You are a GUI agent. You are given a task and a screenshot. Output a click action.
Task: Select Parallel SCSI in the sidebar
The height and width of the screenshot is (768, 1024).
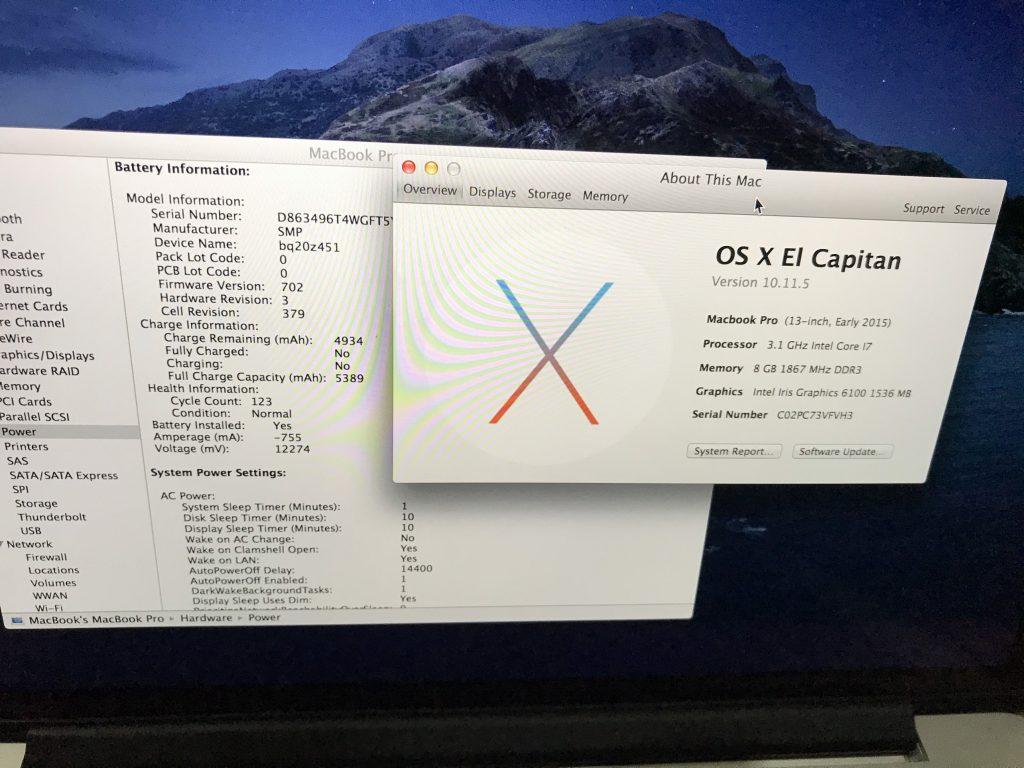point(35,417)
